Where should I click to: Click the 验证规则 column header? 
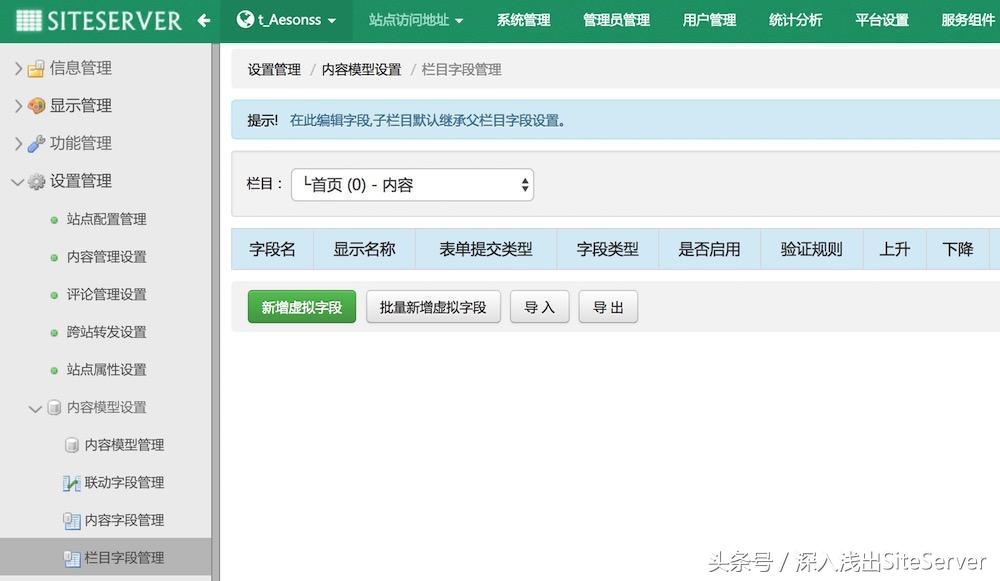811,249
